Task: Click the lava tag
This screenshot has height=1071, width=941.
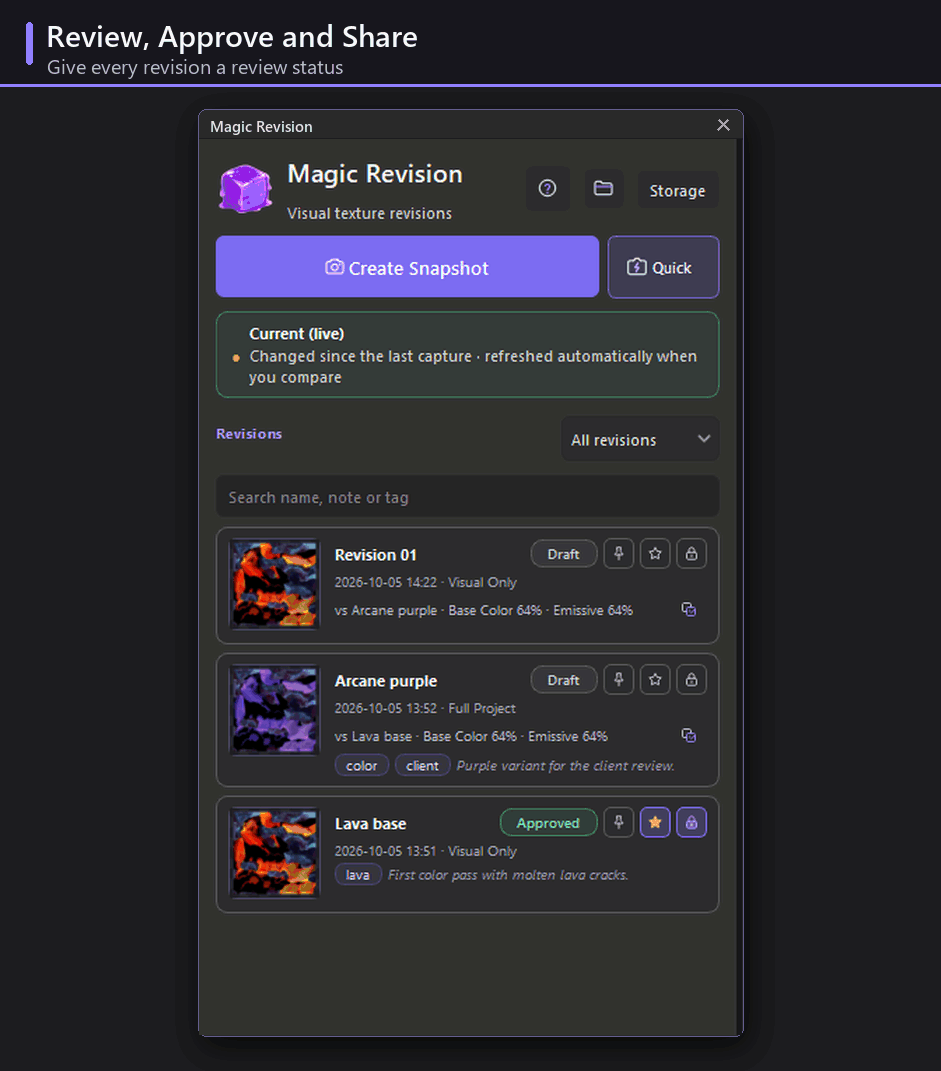Action: tap(358, 875)
